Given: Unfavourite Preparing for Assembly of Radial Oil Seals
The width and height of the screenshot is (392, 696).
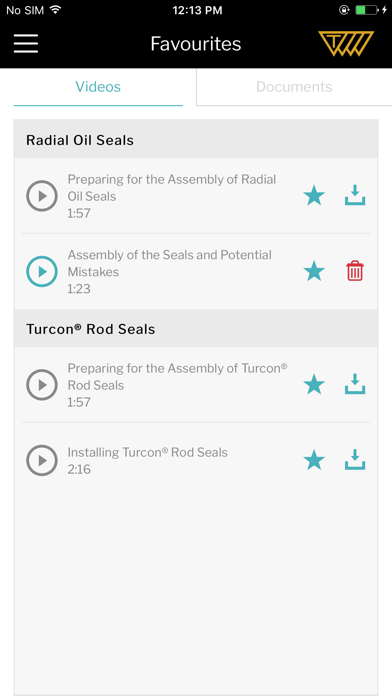Looking at the screenshot, I should coord(314,196).
